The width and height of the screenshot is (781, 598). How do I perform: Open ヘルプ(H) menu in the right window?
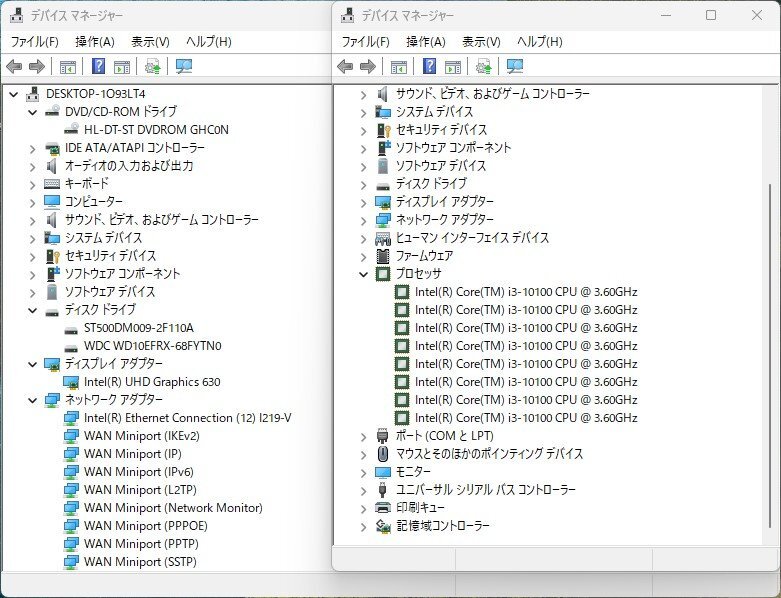(539, 42)
